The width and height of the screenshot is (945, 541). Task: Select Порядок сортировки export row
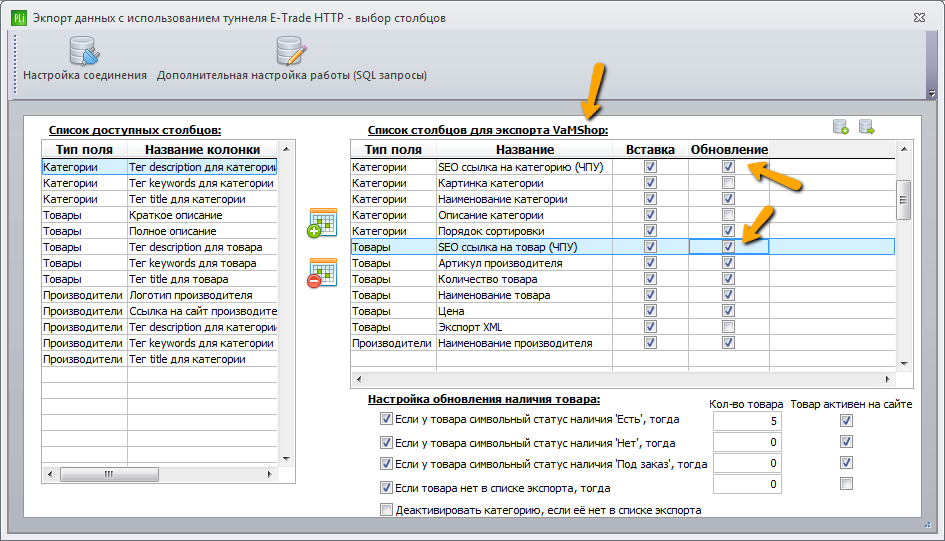(623, 231)
